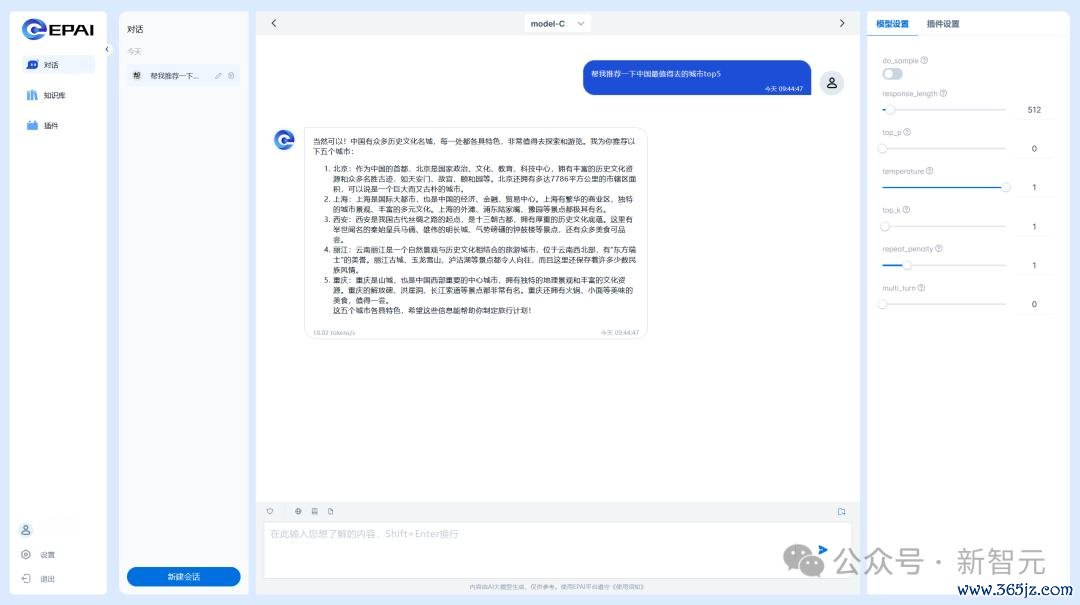Click the document file icon above the input
1080x605 pixels.
(331, 511)
